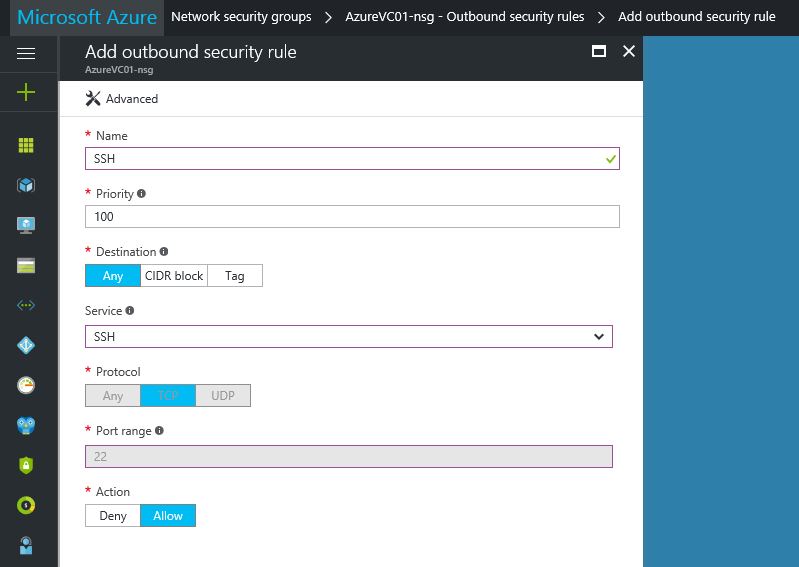This screenshot has height=567, width=799.
Task: Open the Virtual machines monitor icon
Action: point(26,225)
